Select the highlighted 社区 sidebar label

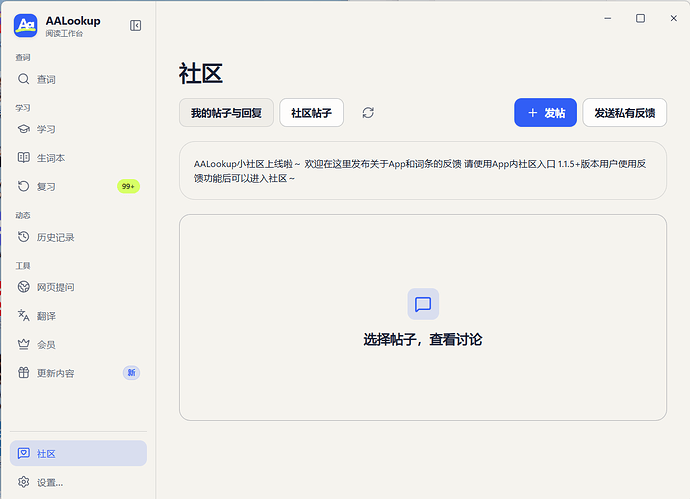pyautogui.click(x=46, y=454)
